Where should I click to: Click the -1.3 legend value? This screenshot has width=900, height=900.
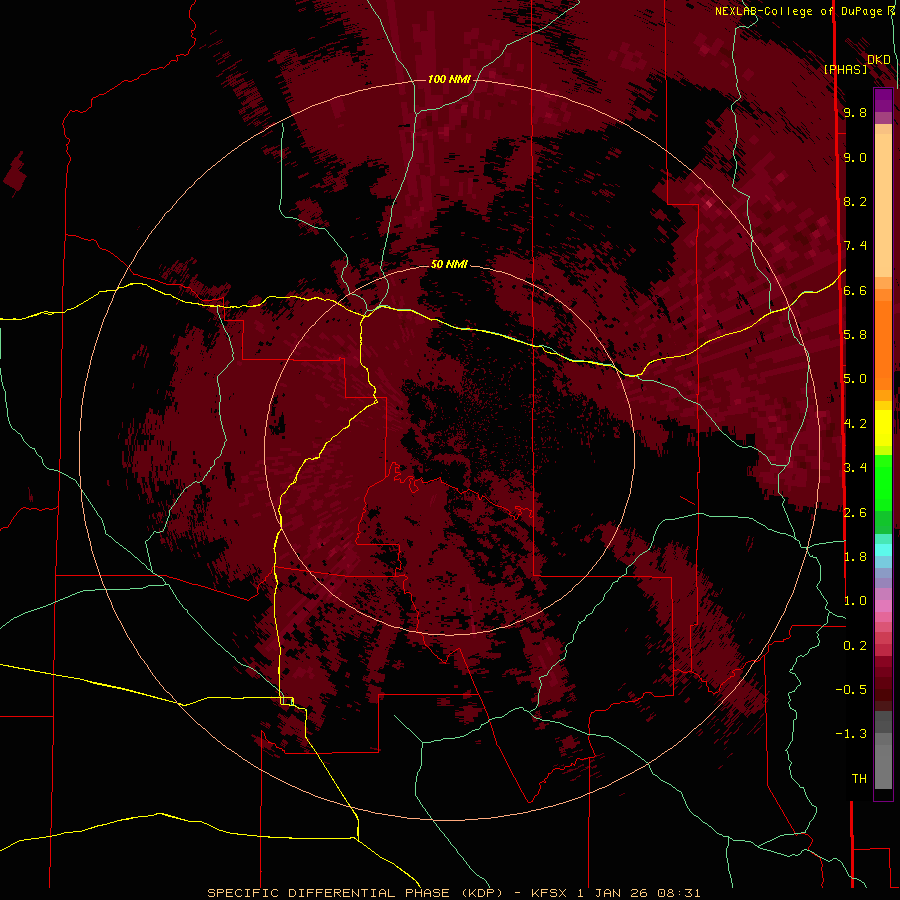pyautogui.click(x=851, y=734)
